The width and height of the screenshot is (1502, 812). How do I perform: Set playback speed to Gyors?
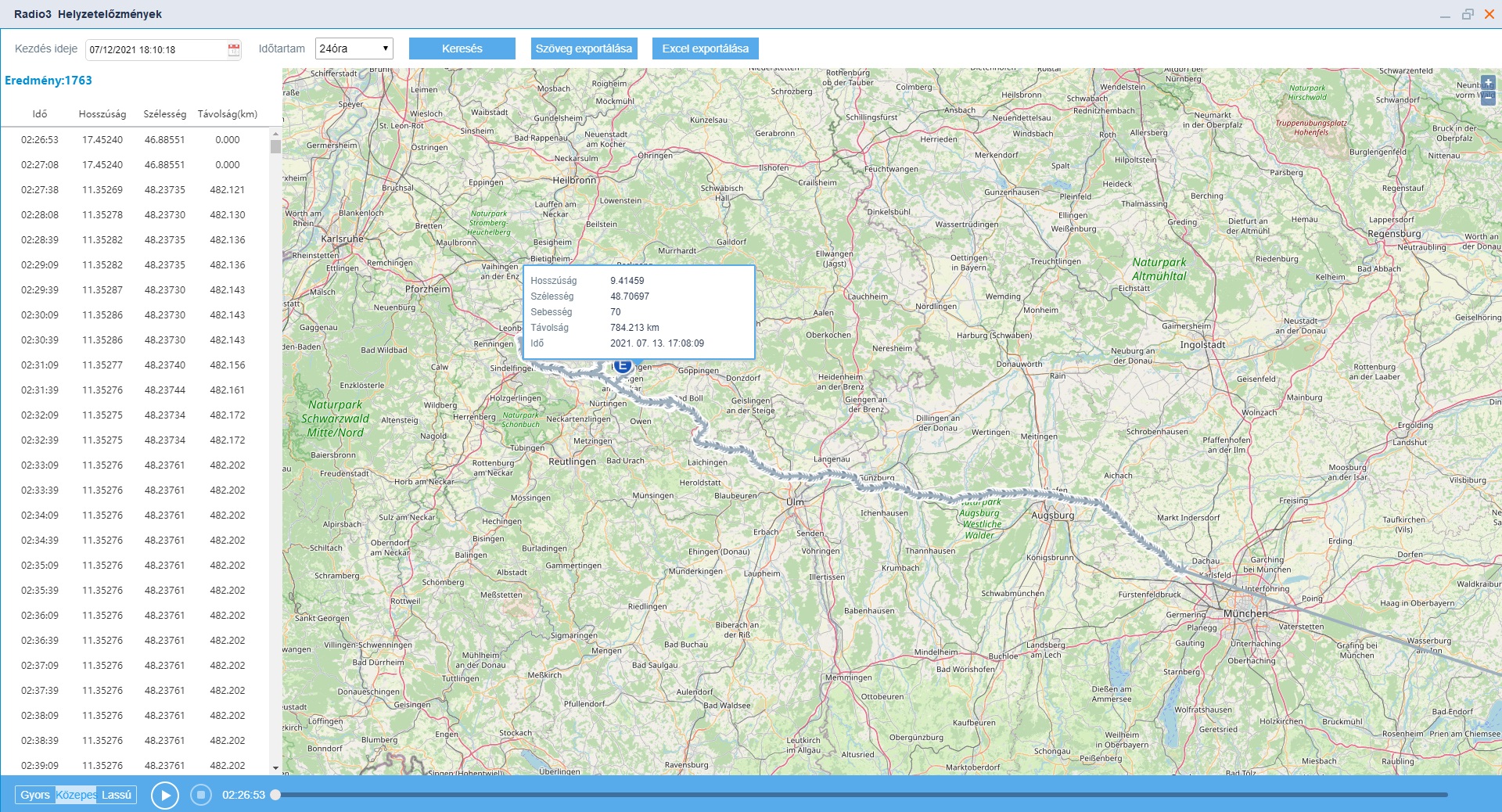point(35,795)
